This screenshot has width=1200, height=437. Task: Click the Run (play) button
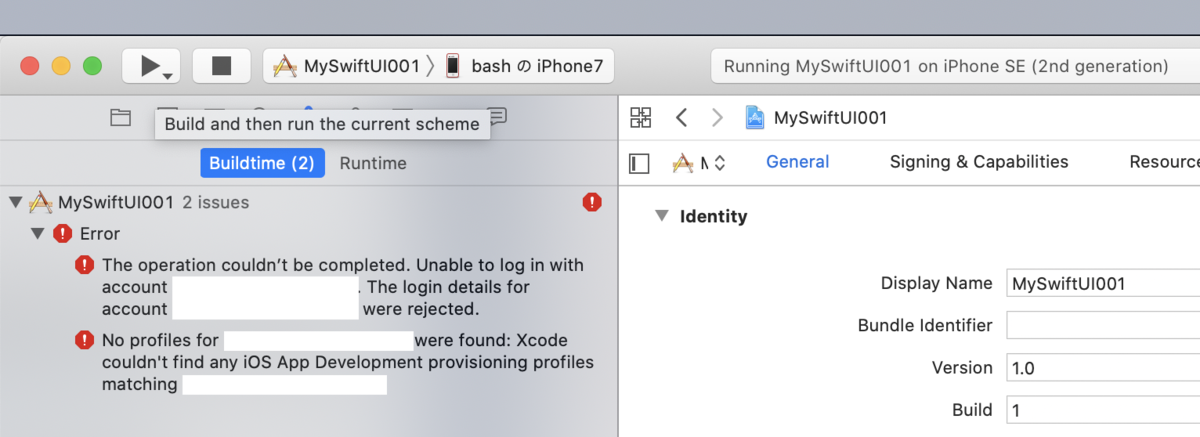coord(150,66)
